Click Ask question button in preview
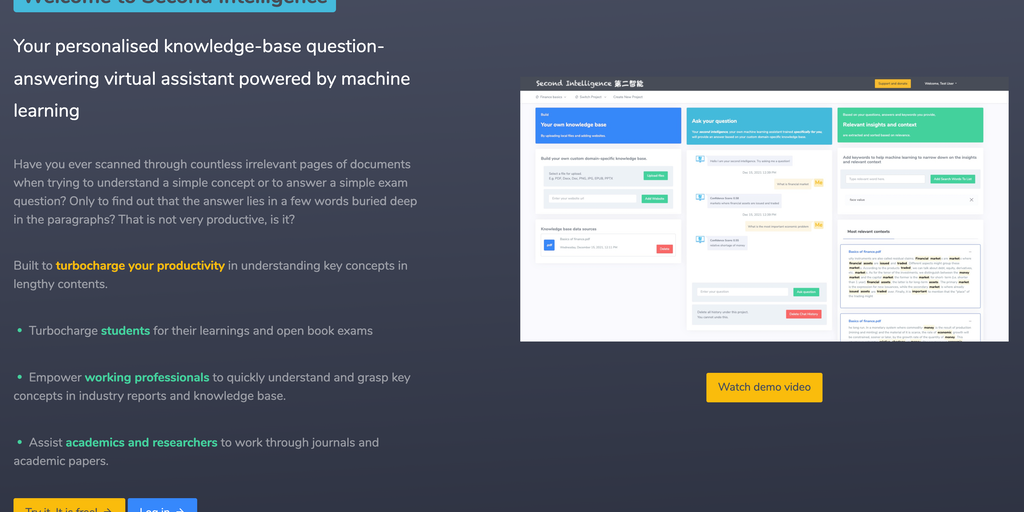 click(x=806, y=292)
